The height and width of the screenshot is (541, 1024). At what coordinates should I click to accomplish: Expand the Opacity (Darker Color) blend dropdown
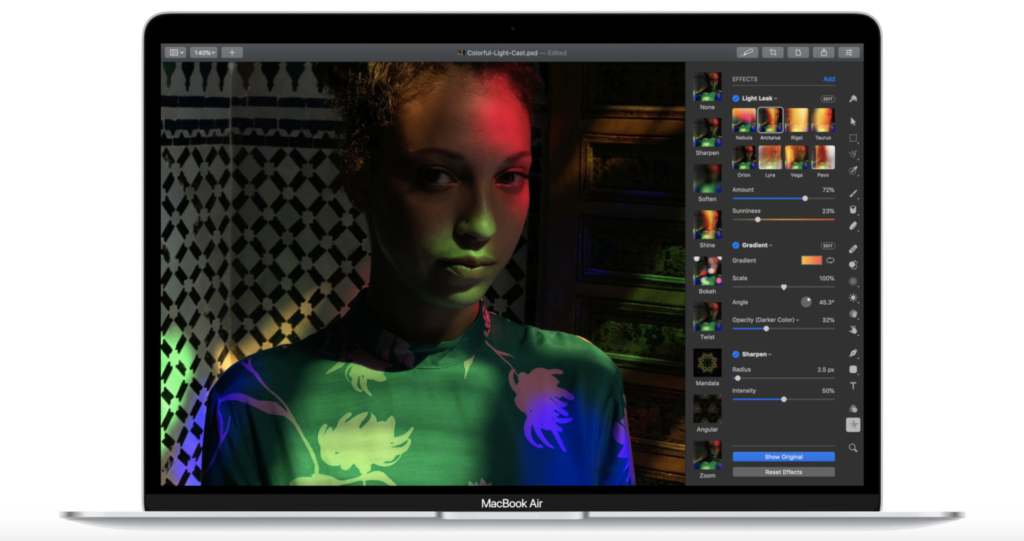[x=766, y=320]
